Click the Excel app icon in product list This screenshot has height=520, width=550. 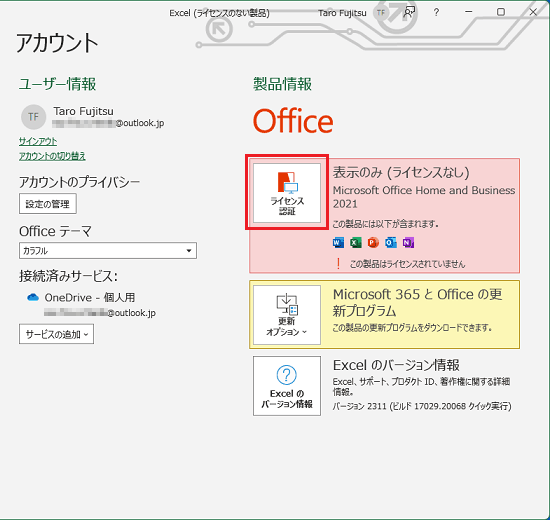pos(356,242)
